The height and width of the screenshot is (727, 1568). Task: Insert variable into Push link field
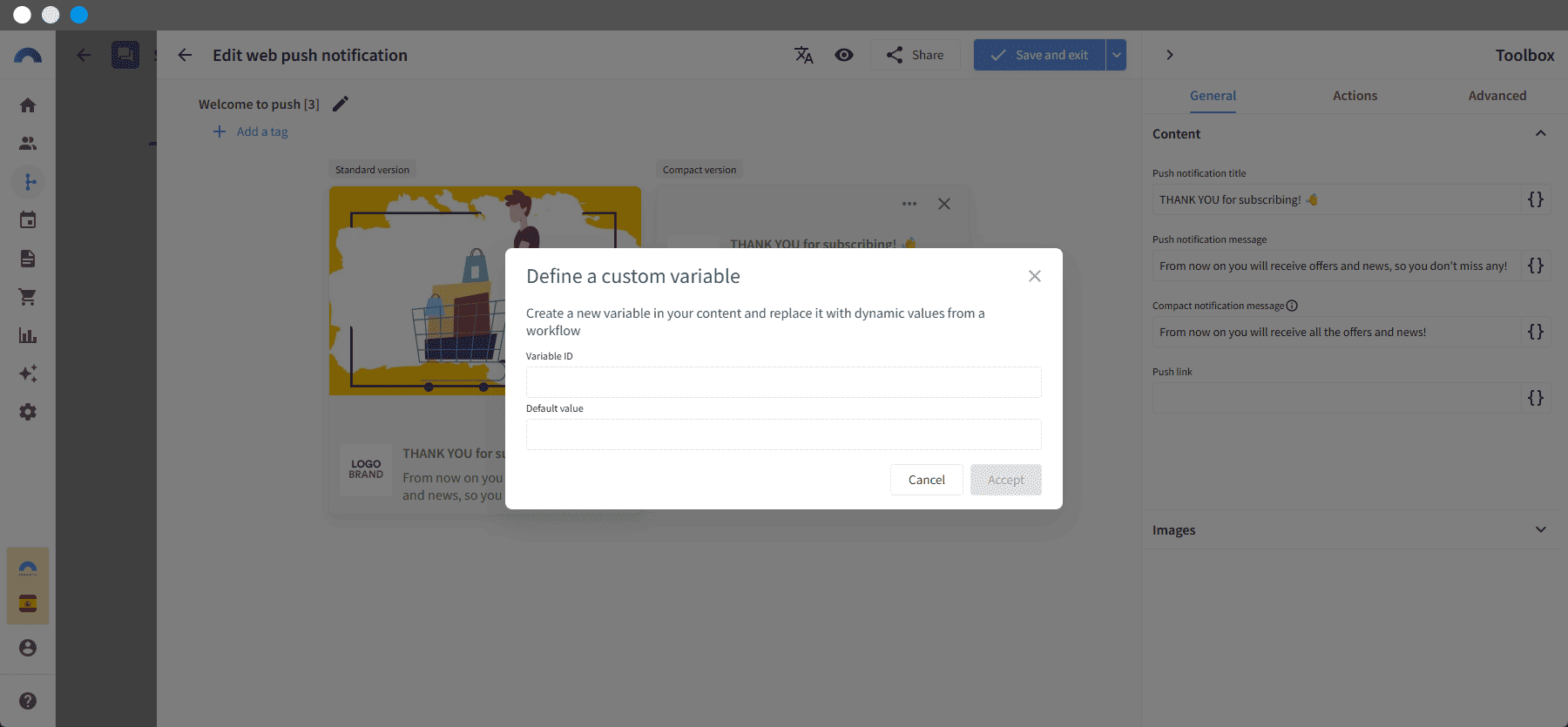tap(1536, 398)
